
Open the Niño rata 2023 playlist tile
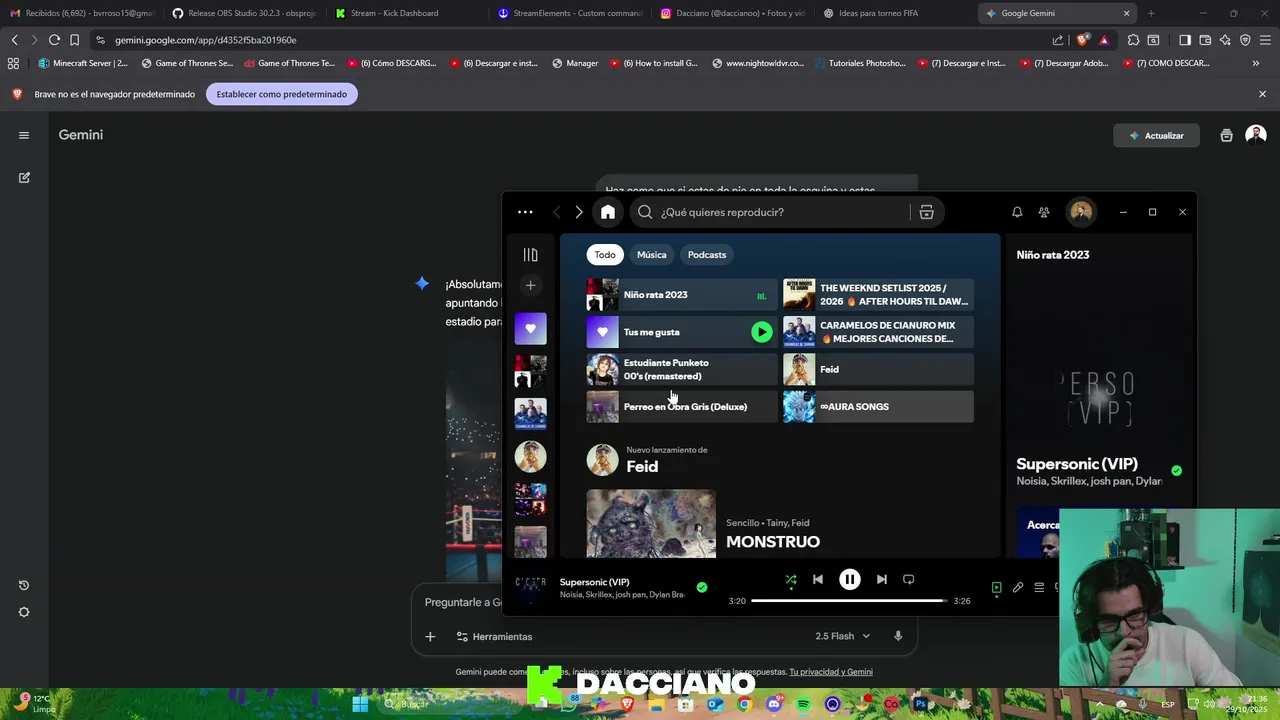(x=682, y=295)
